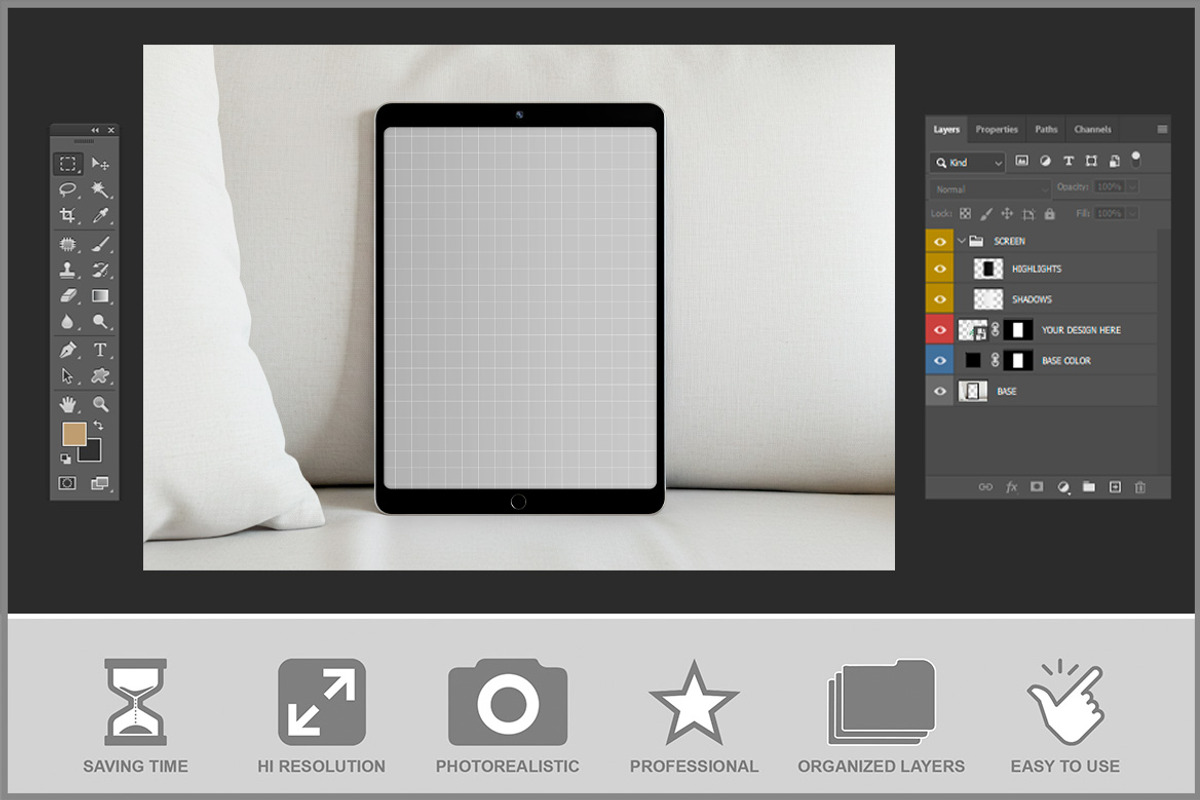Viewport: 1200px width, 800px height.
Task: Switch to the Channels tab
Action: tap(1092, 129)
